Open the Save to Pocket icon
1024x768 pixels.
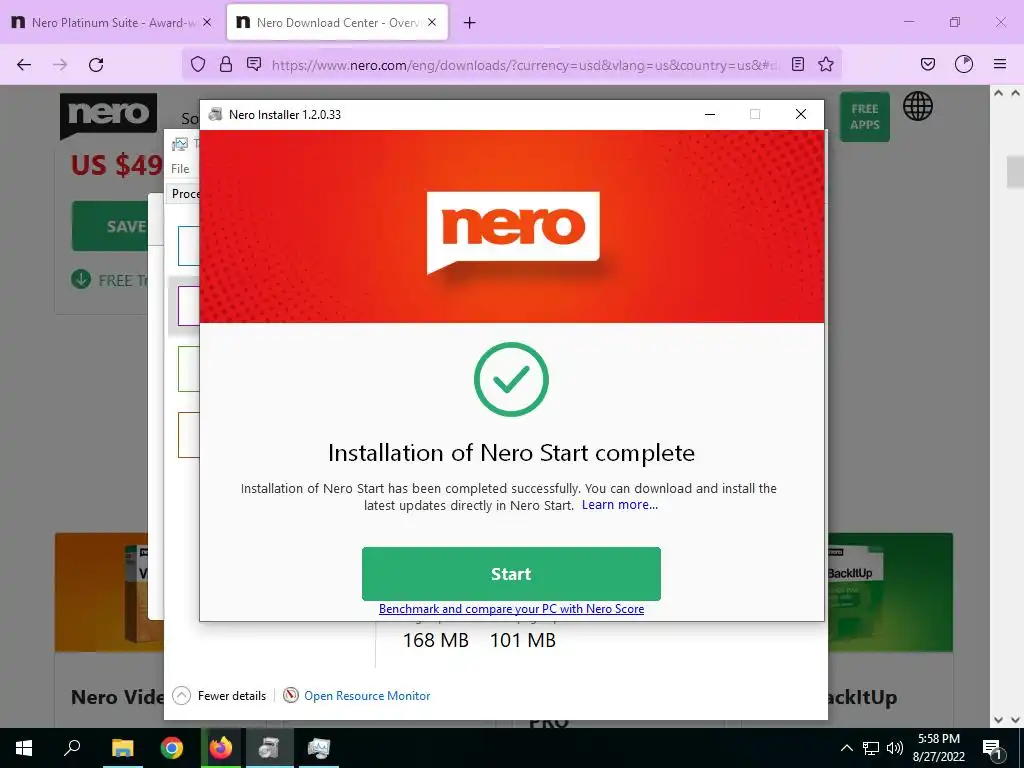928,64
